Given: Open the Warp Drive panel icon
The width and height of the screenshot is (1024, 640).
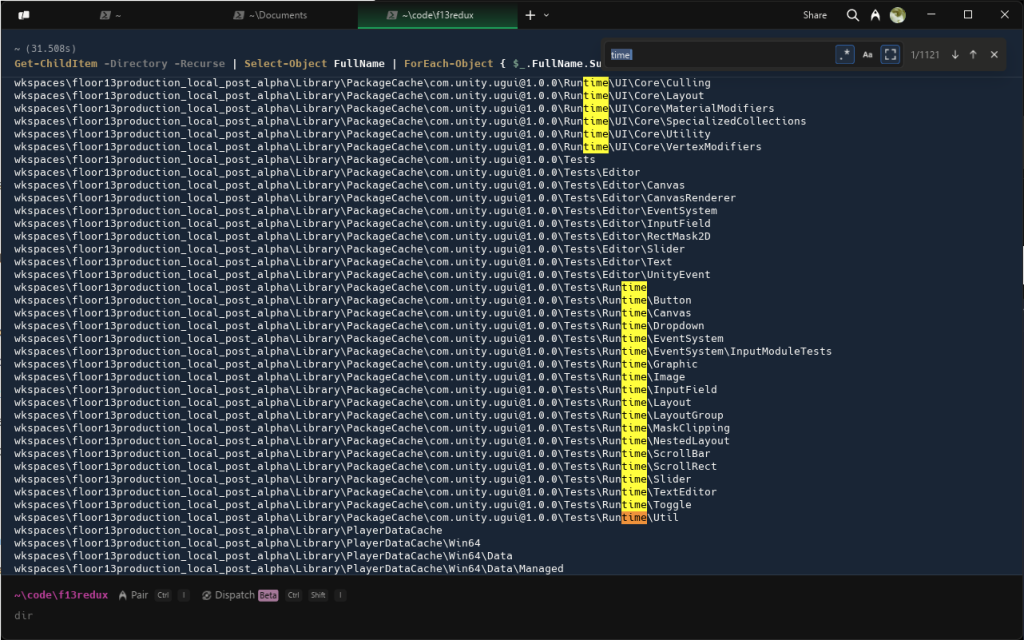Looking at the screenshot, I should click(x=24, y=15).
